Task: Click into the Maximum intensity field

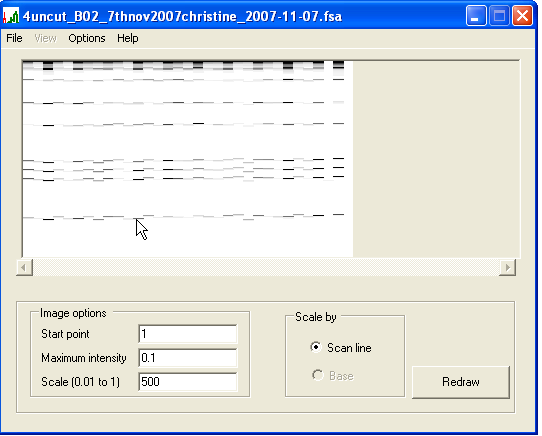Action: [188, 358]
